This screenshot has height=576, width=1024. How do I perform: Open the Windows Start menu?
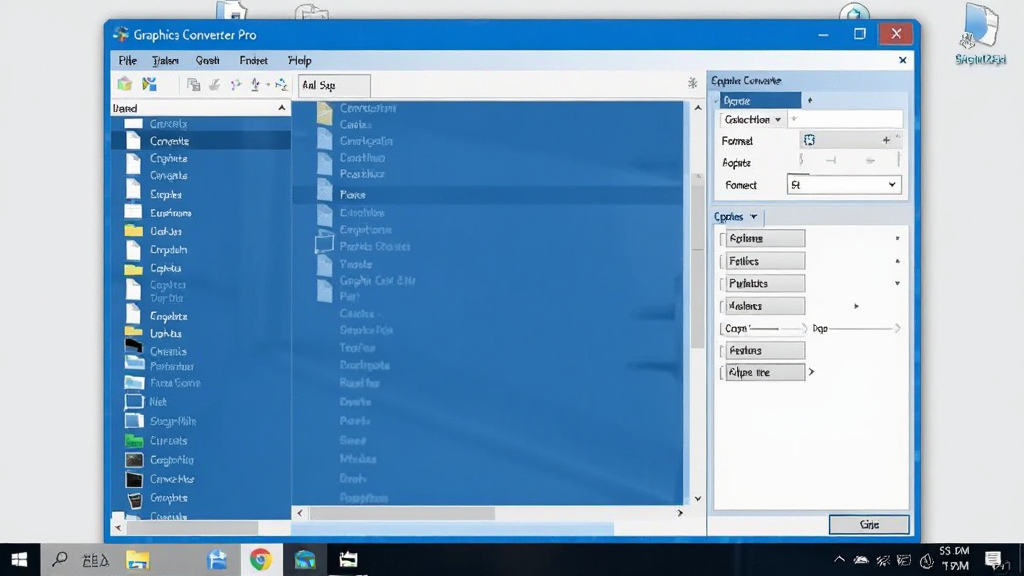20,560
